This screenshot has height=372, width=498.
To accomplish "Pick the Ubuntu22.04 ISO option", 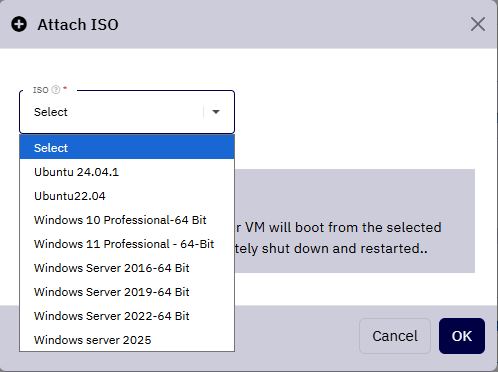I will pyautogui.click(x=127, y=196).
